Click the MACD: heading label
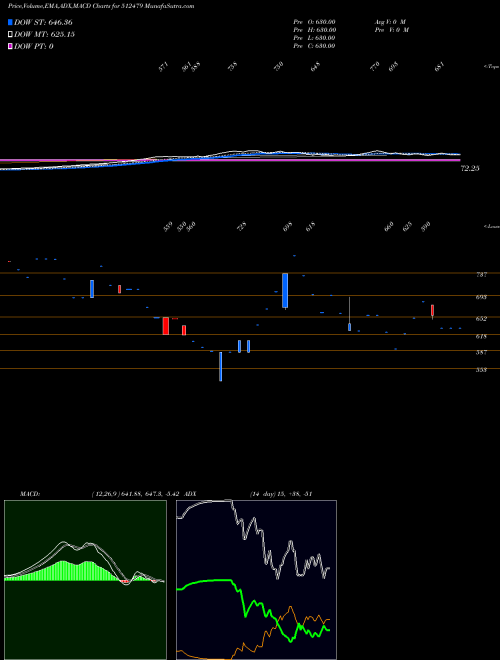Screen dimensions: 500x660 (x=30, y=493)
